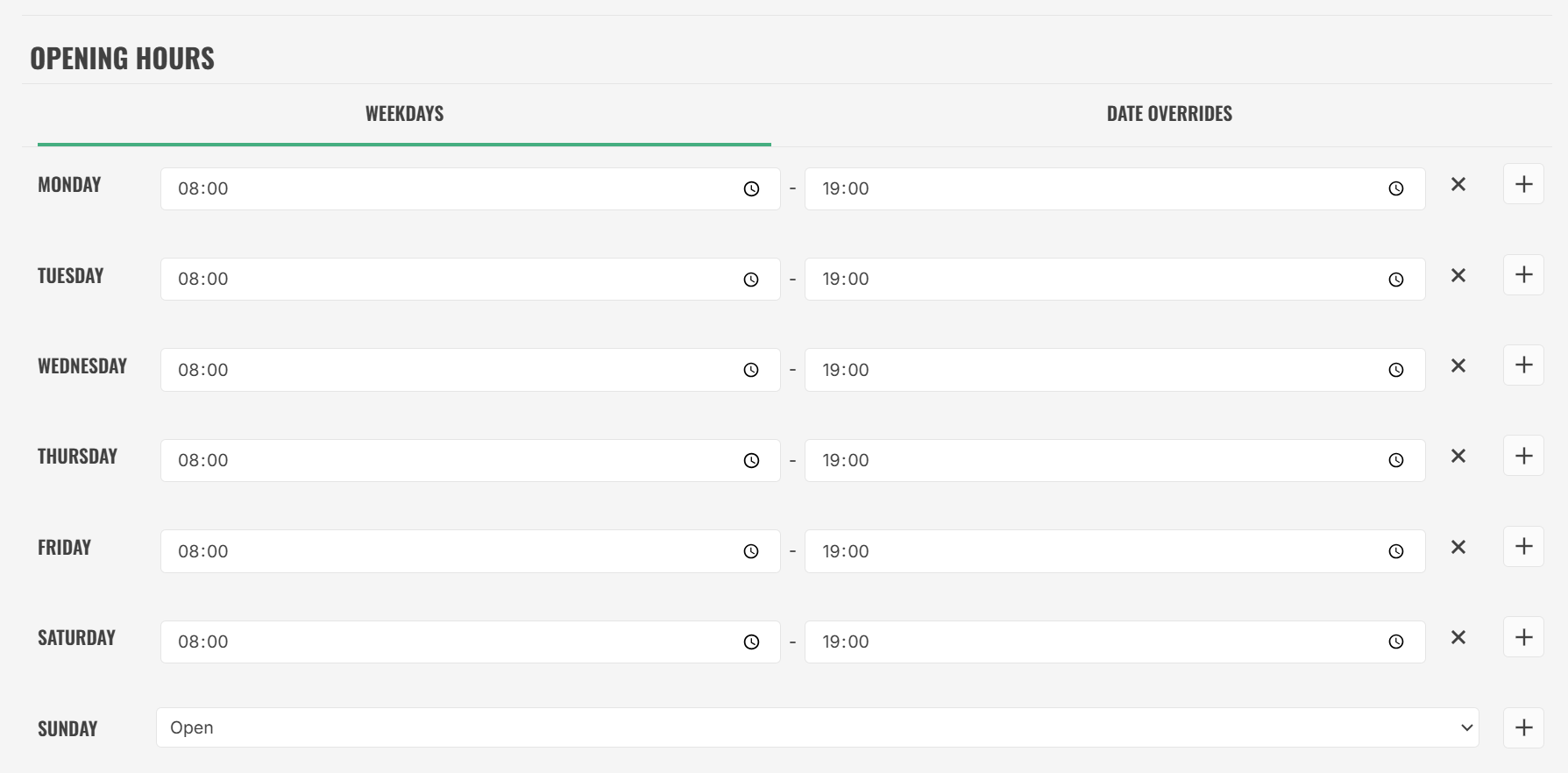1568x773 pixels.
Task: Switch to the Date Overrides tab
Action: coord(1169,114)
